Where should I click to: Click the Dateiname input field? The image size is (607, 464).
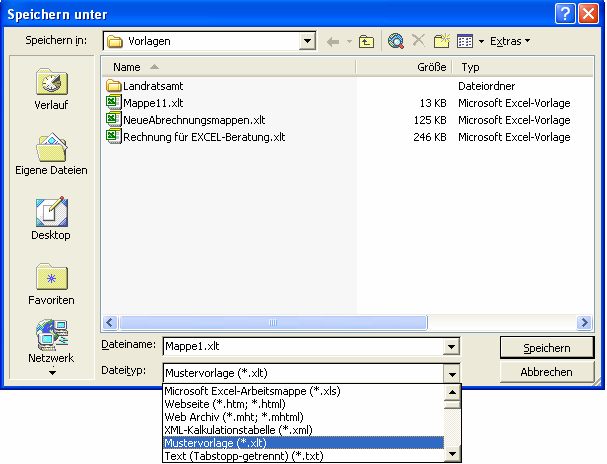point(303,346)
